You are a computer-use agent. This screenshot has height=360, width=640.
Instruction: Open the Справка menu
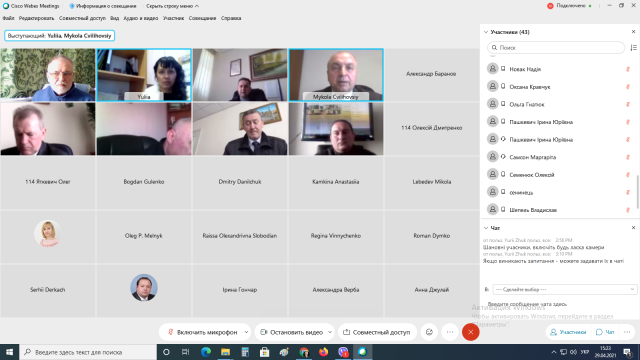tap(231, 18)
